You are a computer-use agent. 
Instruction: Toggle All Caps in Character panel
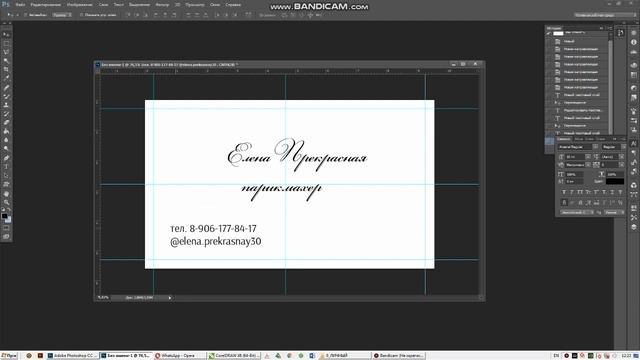click(x=580, y=192)
